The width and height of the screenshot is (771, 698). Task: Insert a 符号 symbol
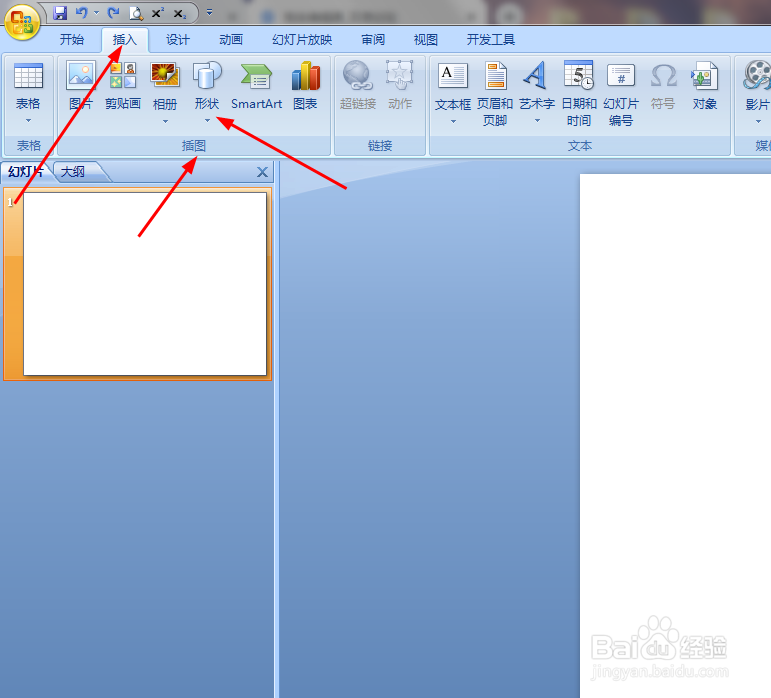663,86
